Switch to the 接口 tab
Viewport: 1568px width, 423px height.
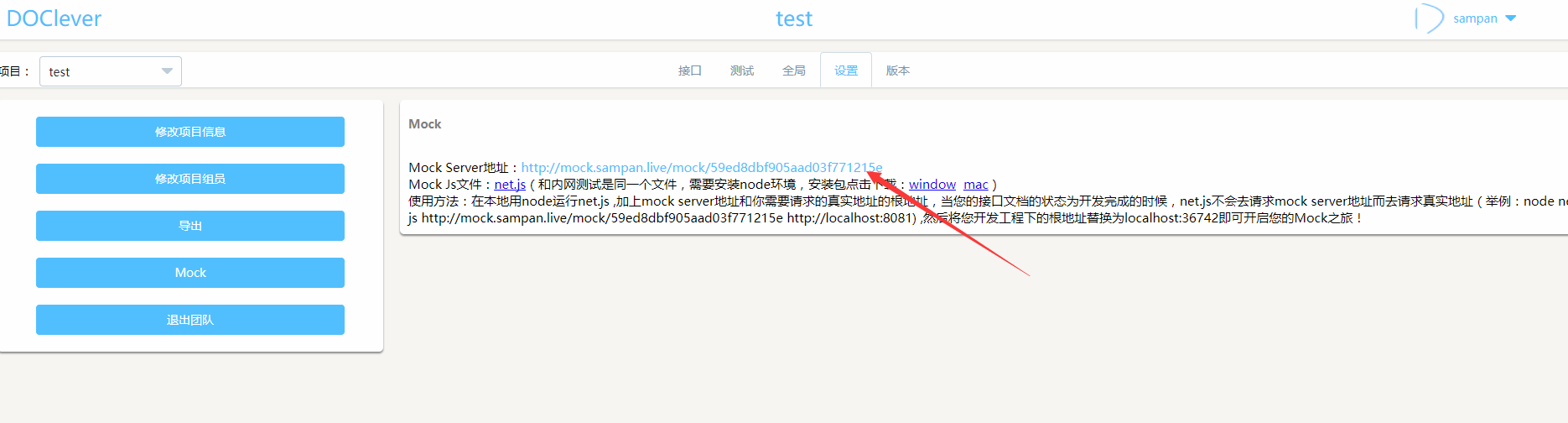pos(689,70)
